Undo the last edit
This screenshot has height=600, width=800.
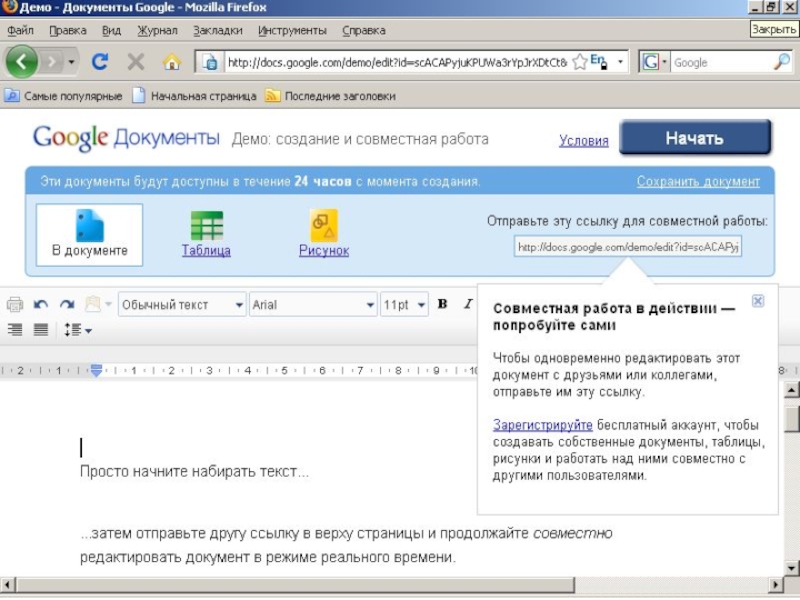click(41, 305)
